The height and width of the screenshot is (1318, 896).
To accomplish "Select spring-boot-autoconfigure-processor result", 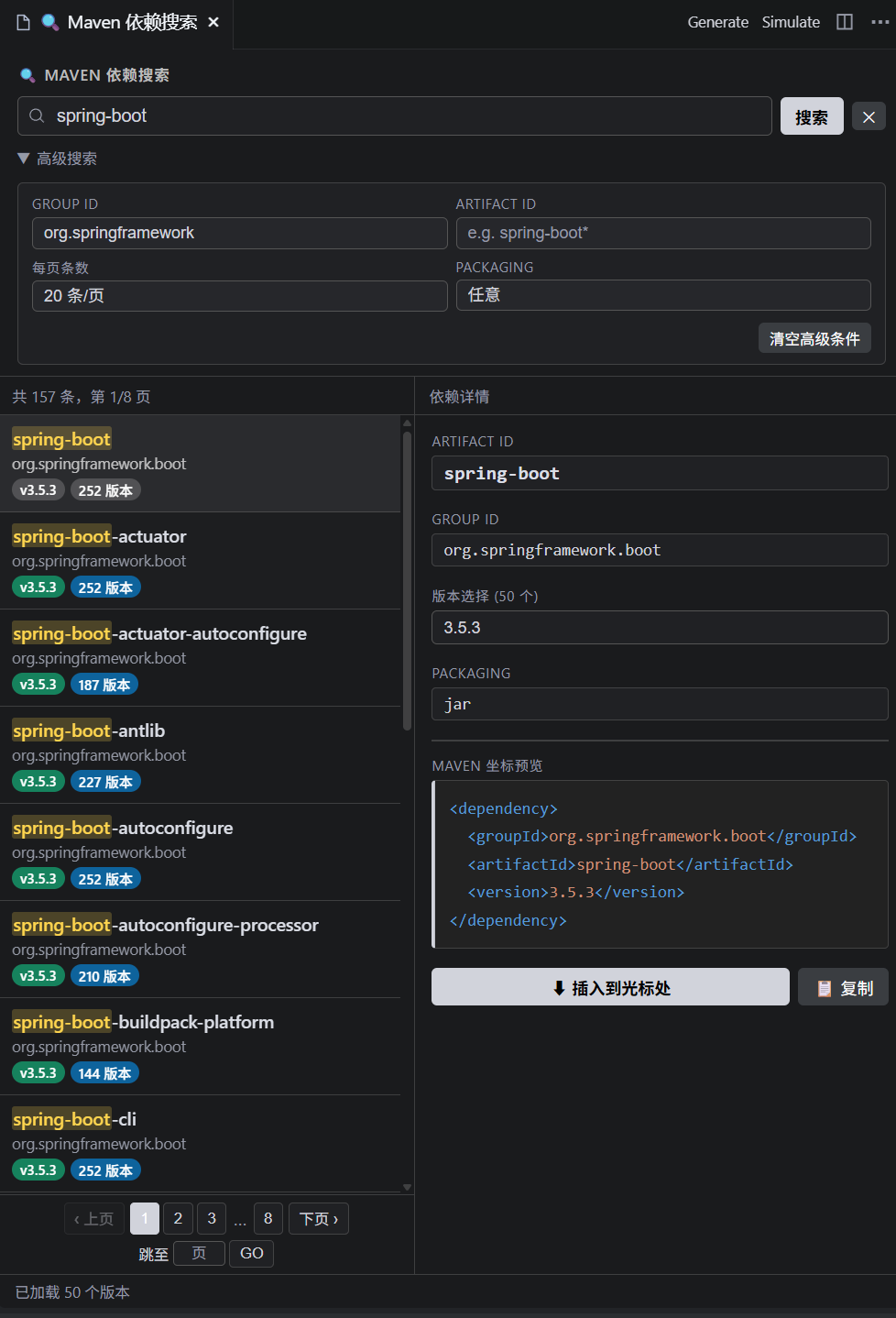I will (x=200, y=950).
